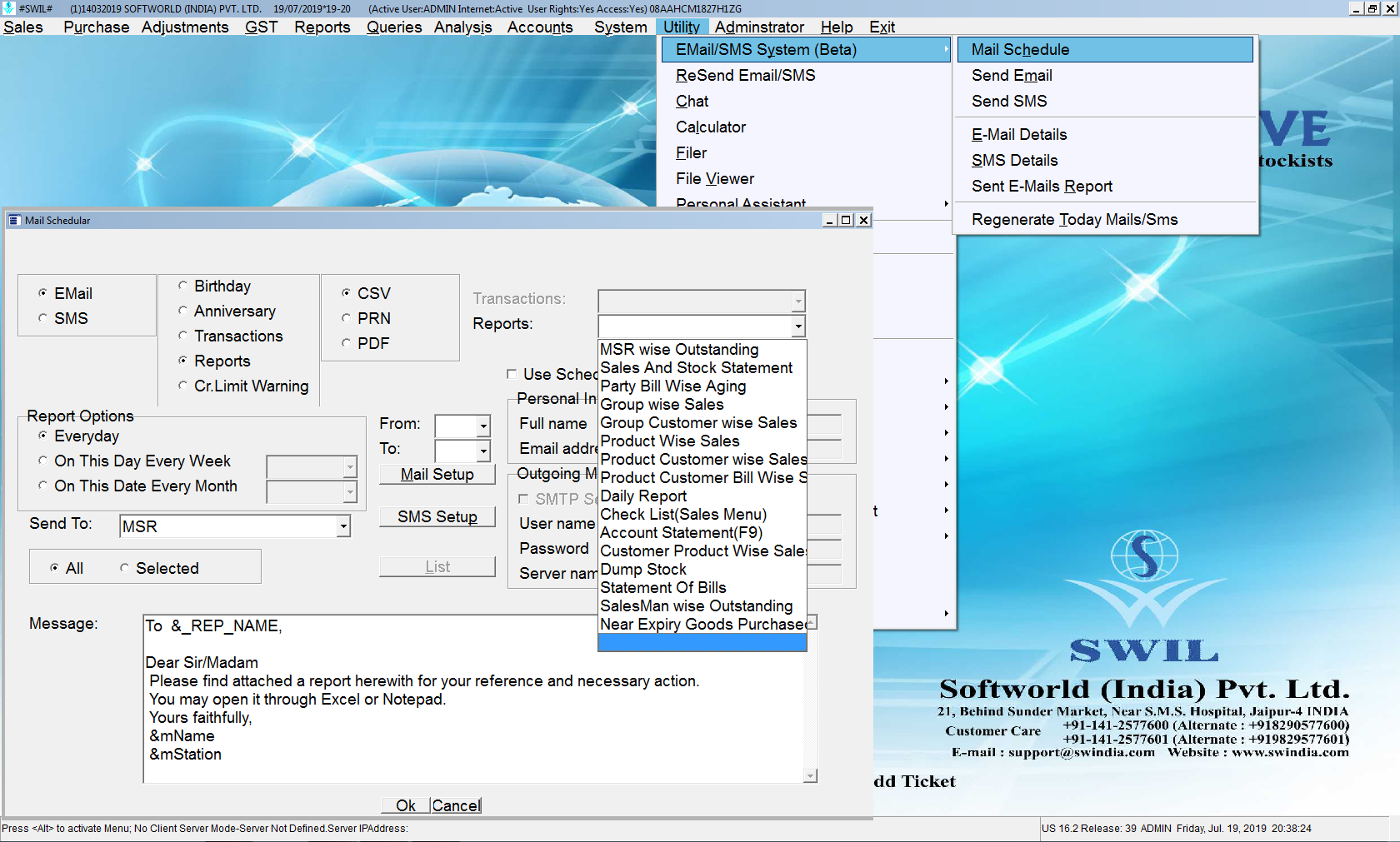Select On This Day Every Week
Image resolution: width=1400 pixels, height=842 pixels.
click(x=42, y=461)
